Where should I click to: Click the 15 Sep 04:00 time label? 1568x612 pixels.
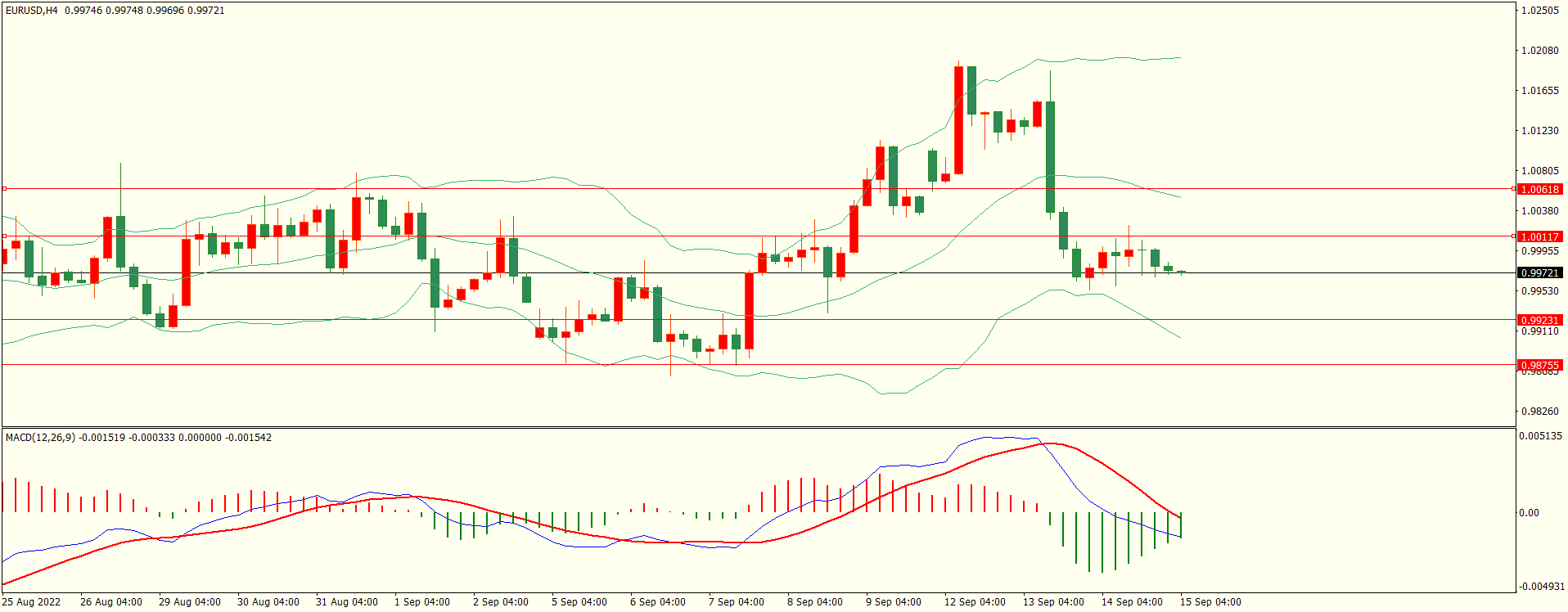click(x=1210, y=602)
